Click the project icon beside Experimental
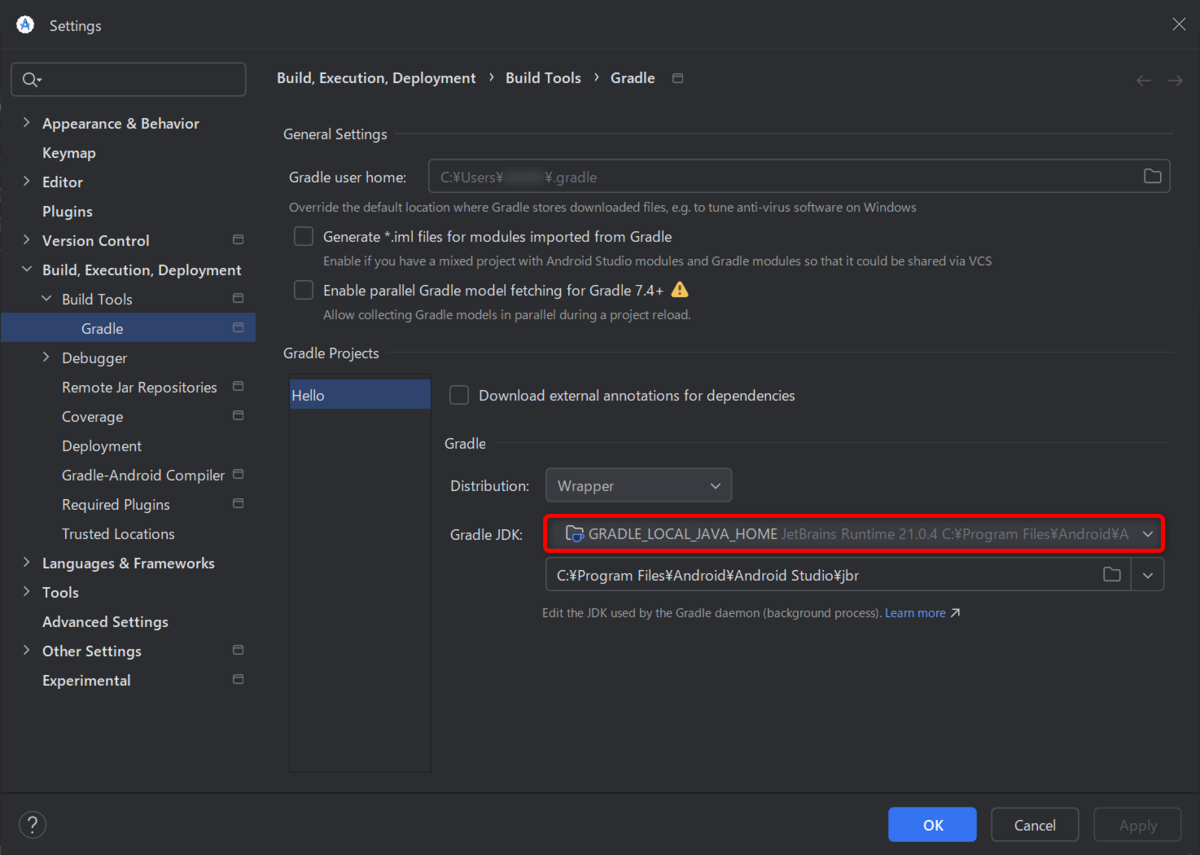 point(238,680)
